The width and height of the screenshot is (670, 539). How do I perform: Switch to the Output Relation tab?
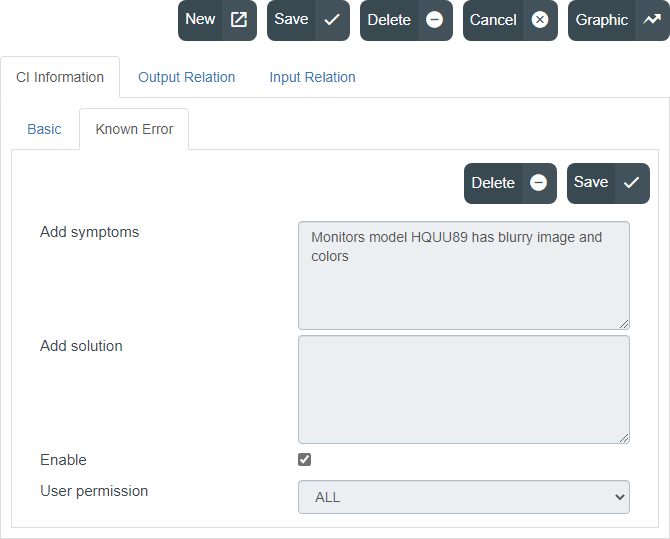tap(186, 77)
